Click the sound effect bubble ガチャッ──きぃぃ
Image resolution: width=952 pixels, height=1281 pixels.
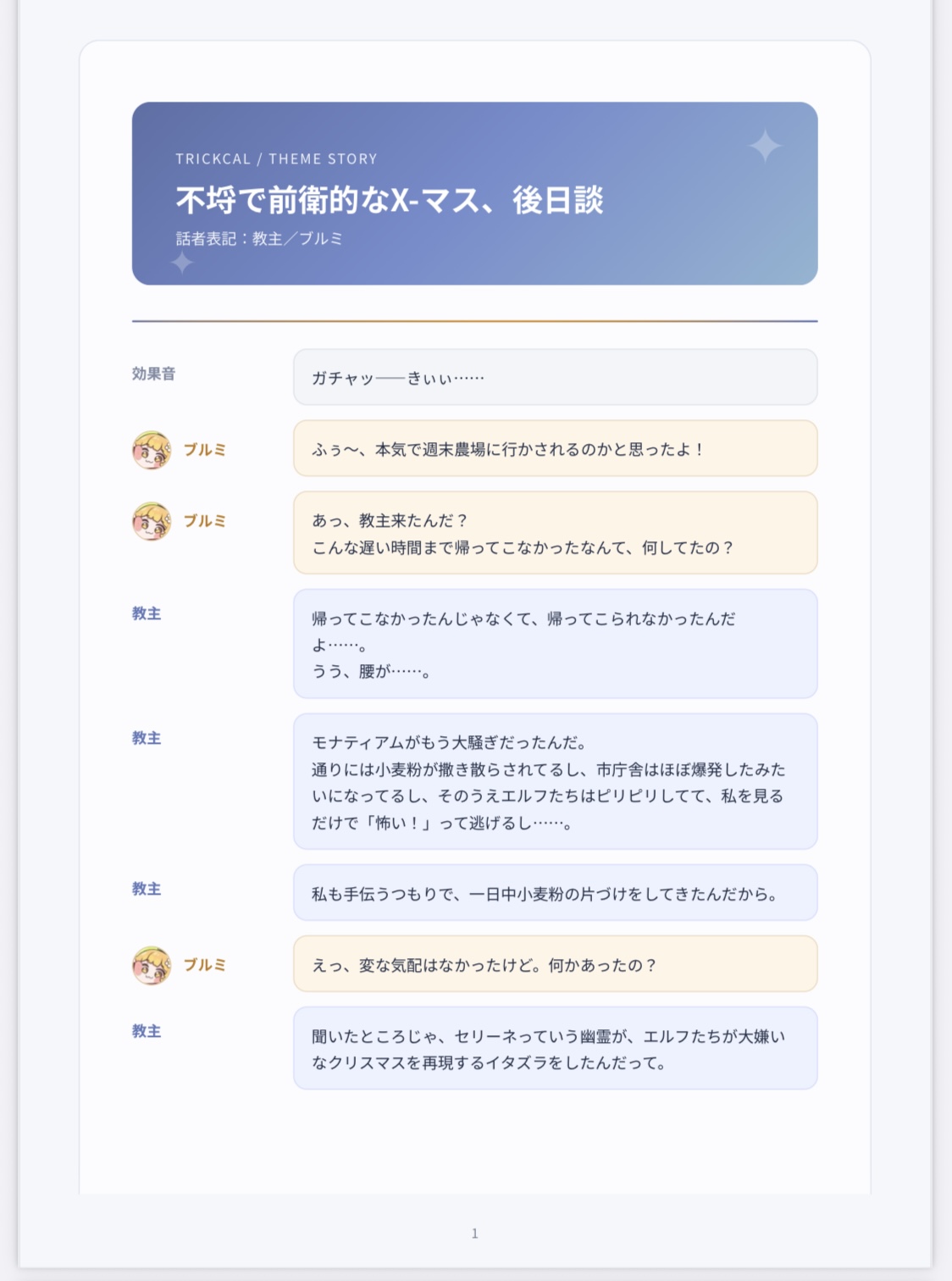point(556,377)
